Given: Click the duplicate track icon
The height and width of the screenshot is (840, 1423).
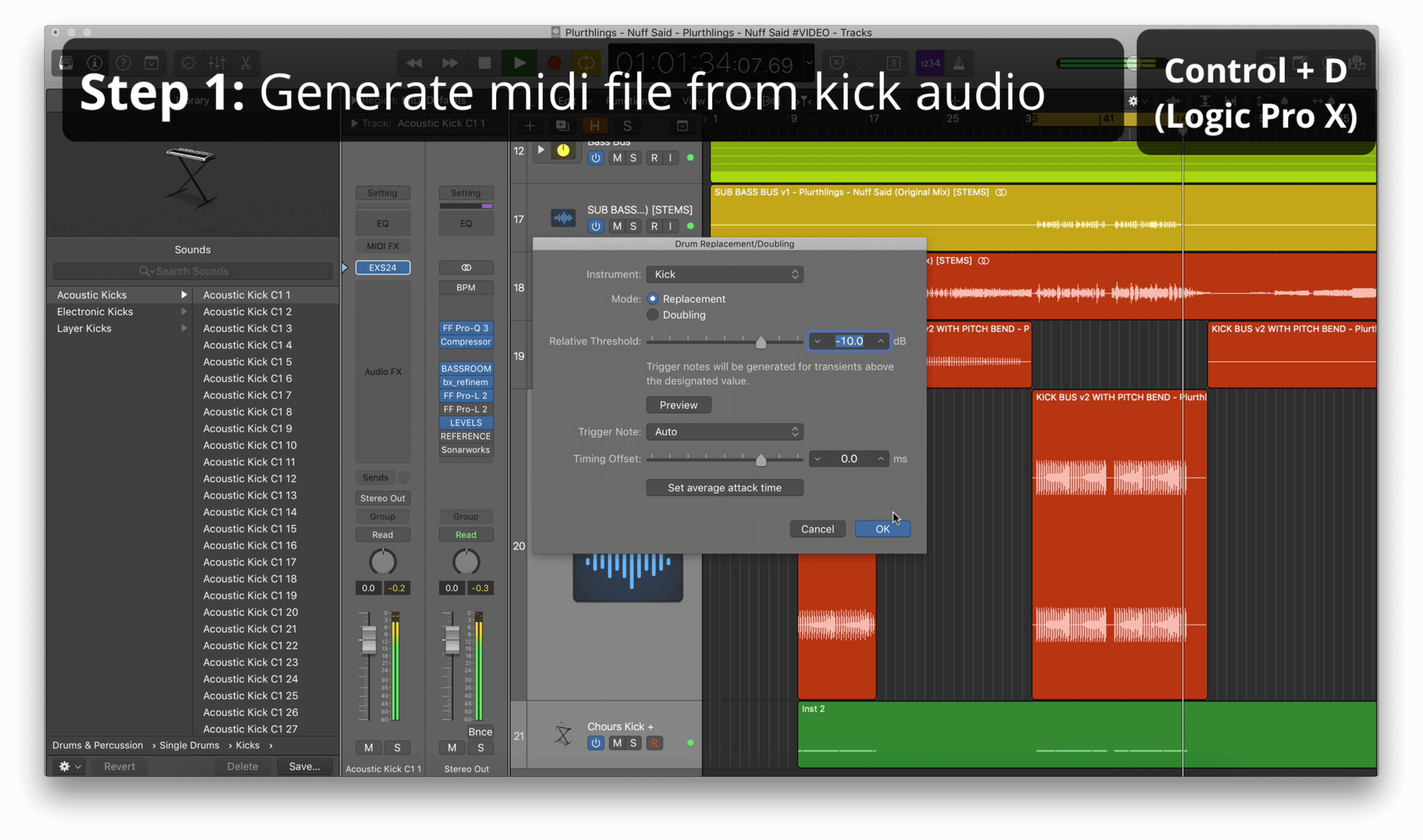Looking at the screenshot, I should [x=562, y=126].
